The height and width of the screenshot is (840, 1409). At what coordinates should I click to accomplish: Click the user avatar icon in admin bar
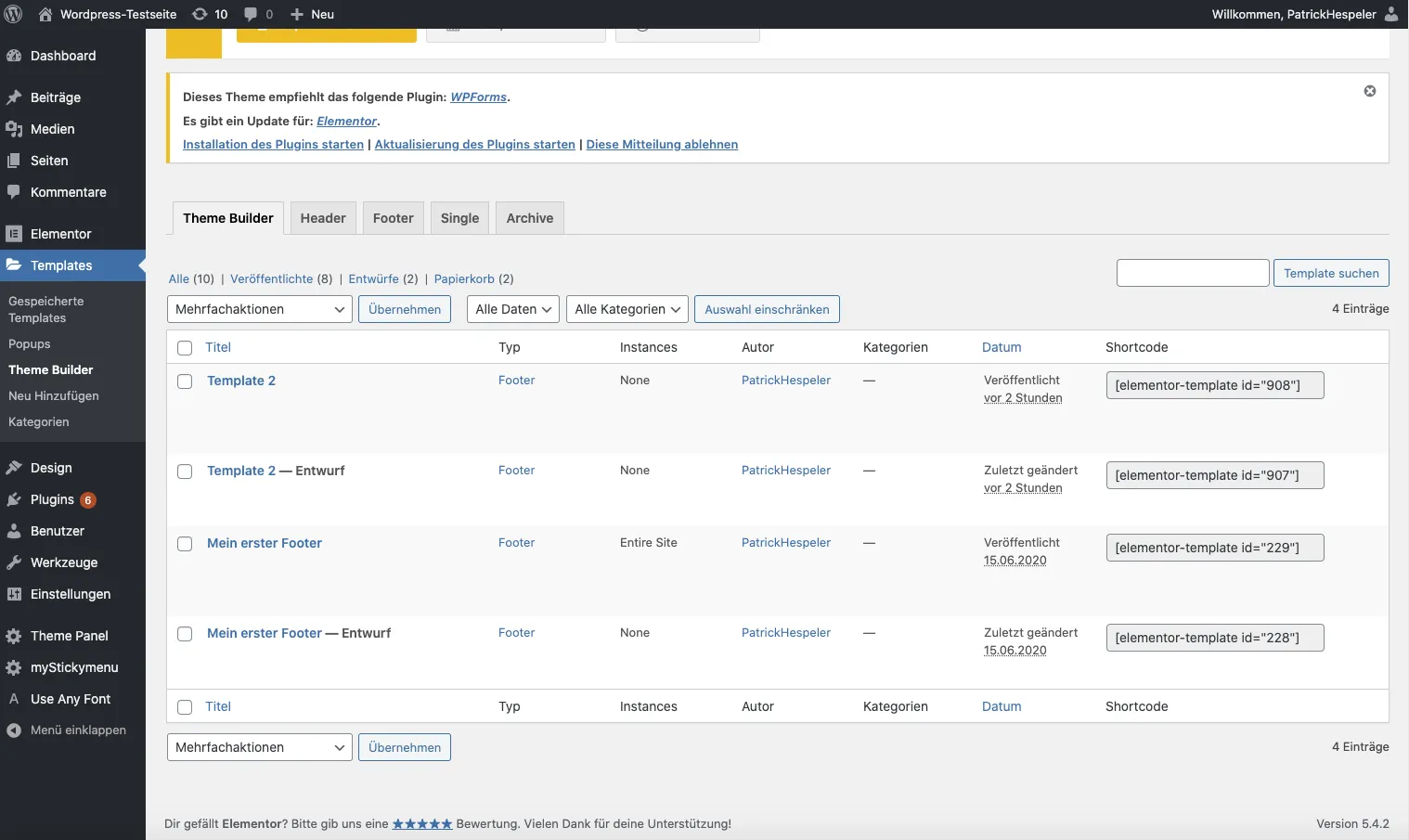click(1391, 14)
